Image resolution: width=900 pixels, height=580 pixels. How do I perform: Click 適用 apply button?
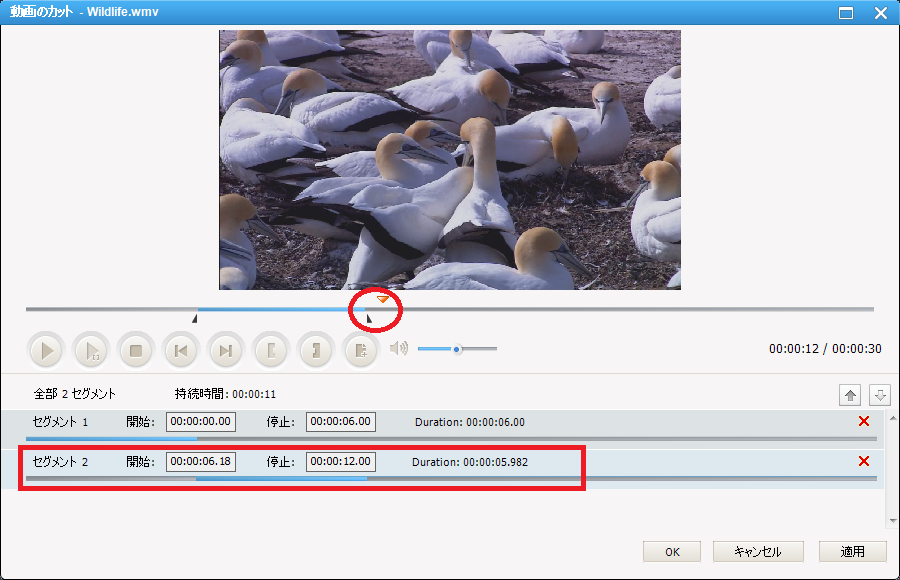coord(852,552)
